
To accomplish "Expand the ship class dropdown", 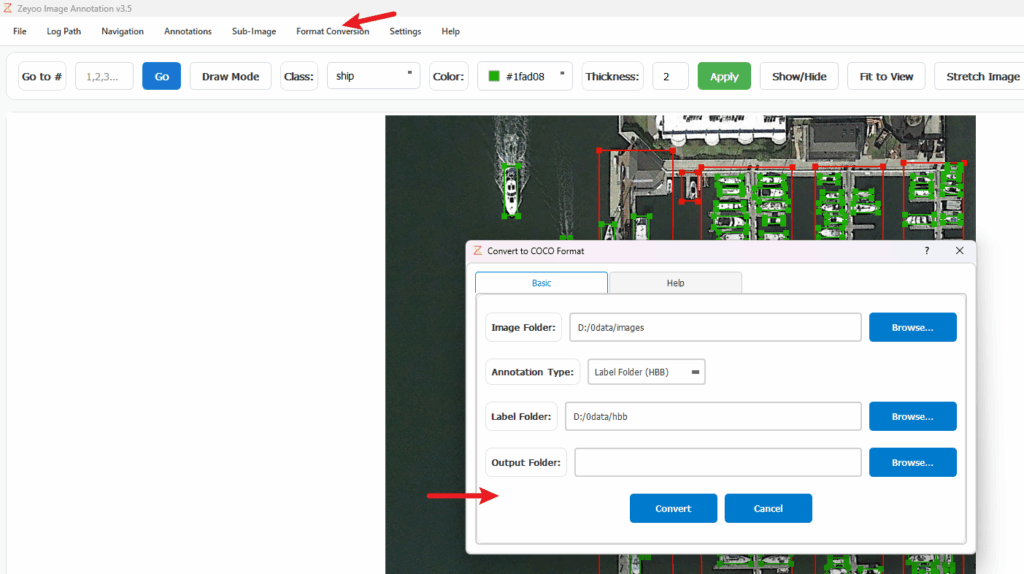I will click(x=373, y=76).
